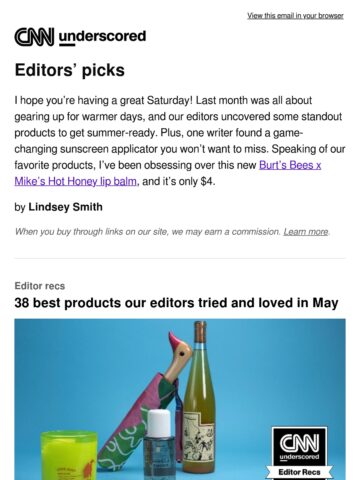
Task: Click the small blue liquid bottle
Action: (159, 445)
